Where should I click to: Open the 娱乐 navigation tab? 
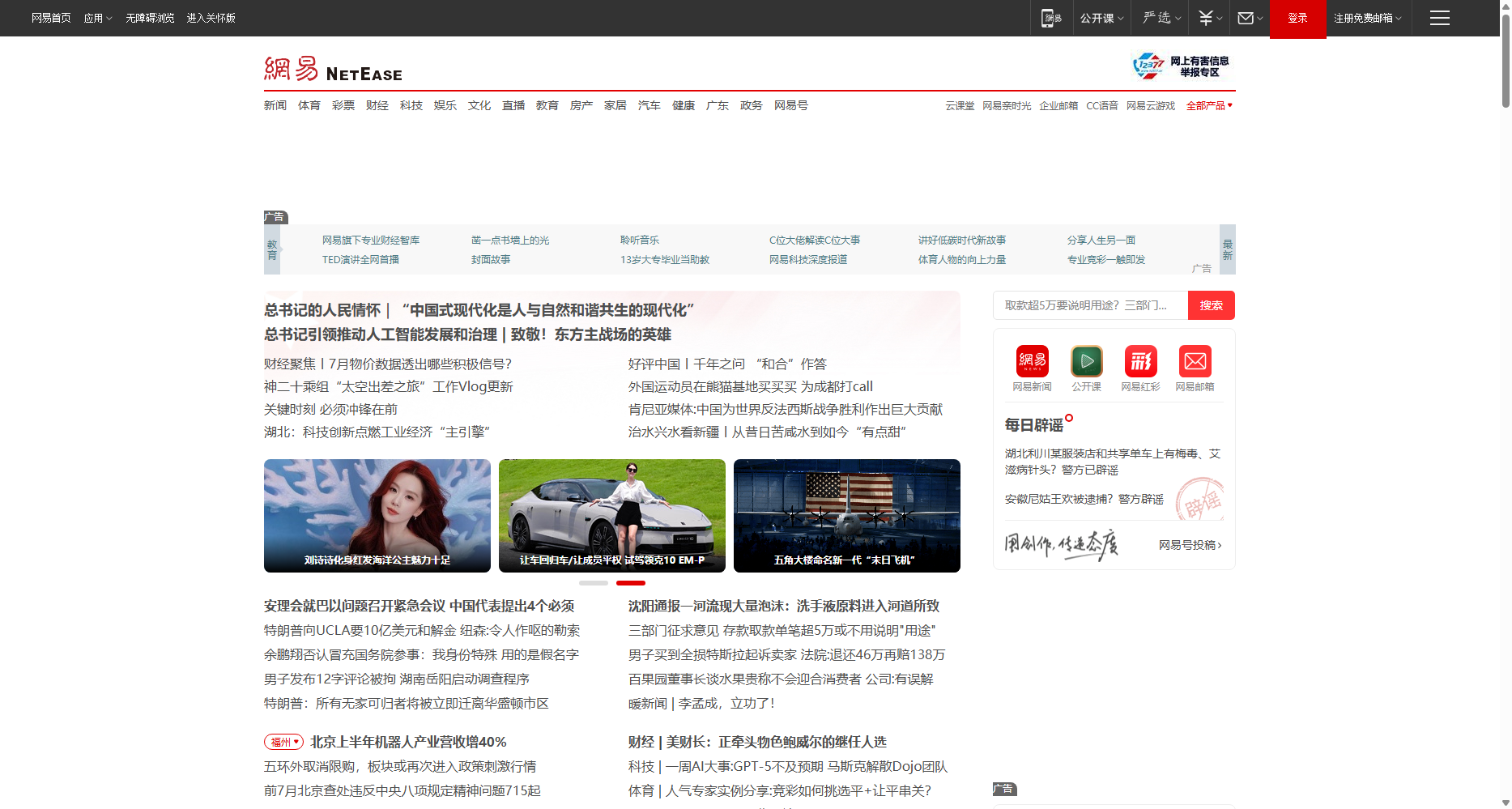click(x=445, y=105)
